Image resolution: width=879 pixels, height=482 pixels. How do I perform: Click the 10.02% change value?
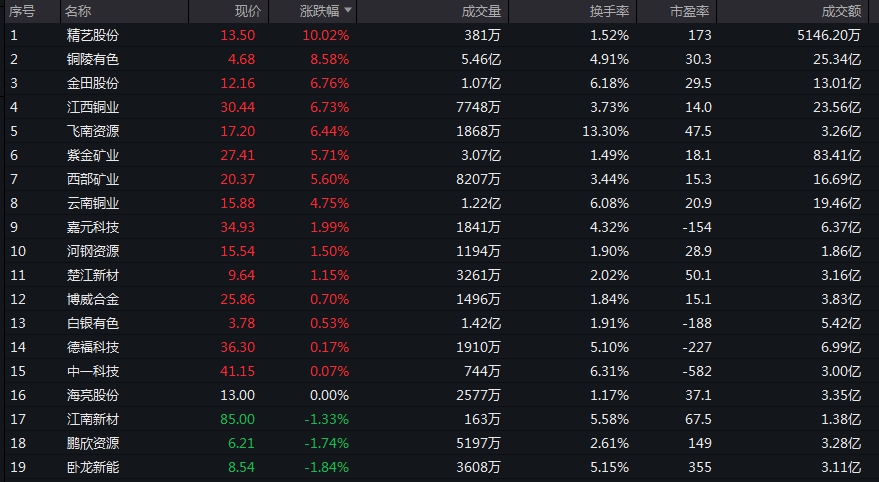326,35
